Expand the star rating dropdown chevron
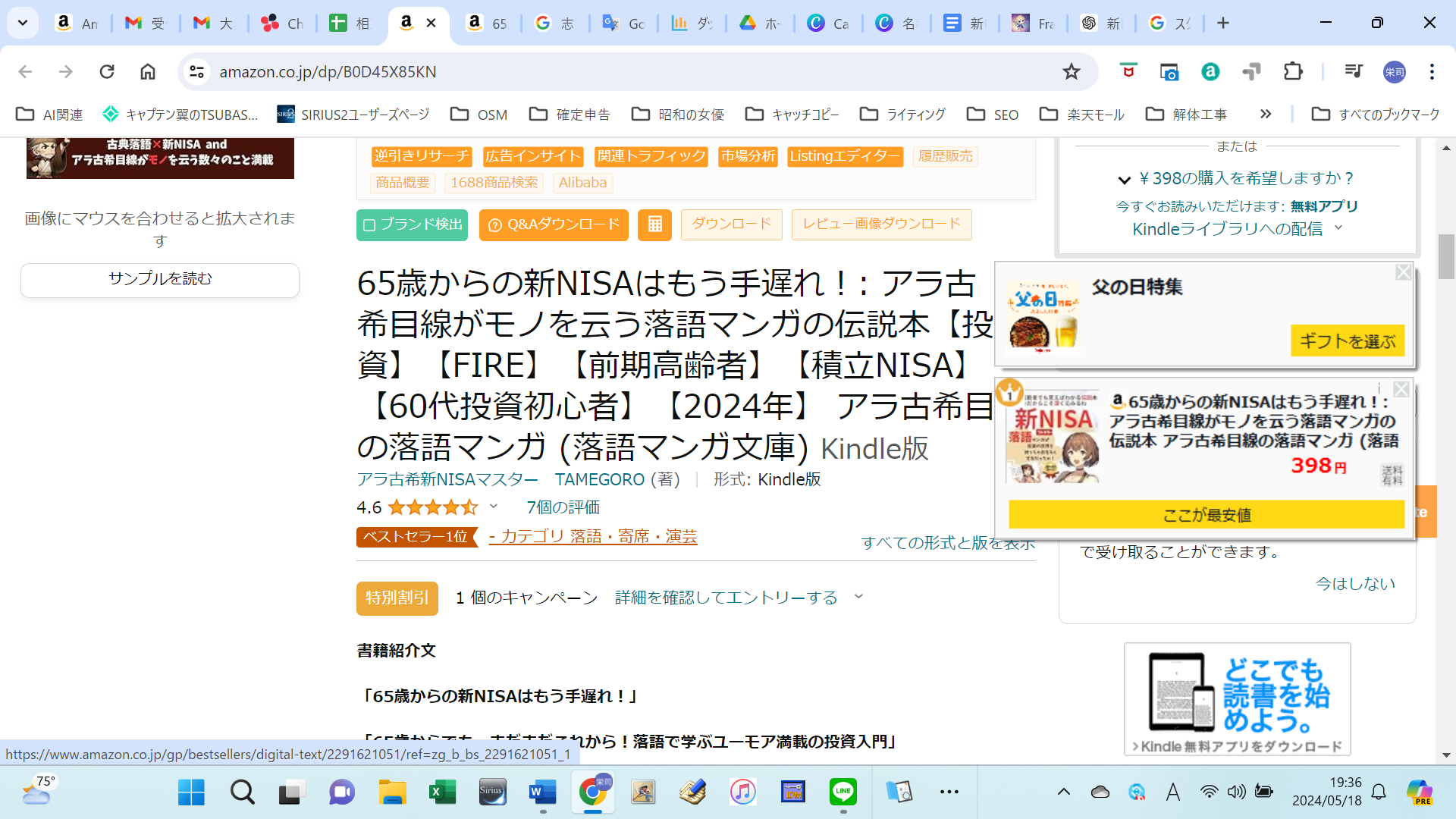 [494, 507]
